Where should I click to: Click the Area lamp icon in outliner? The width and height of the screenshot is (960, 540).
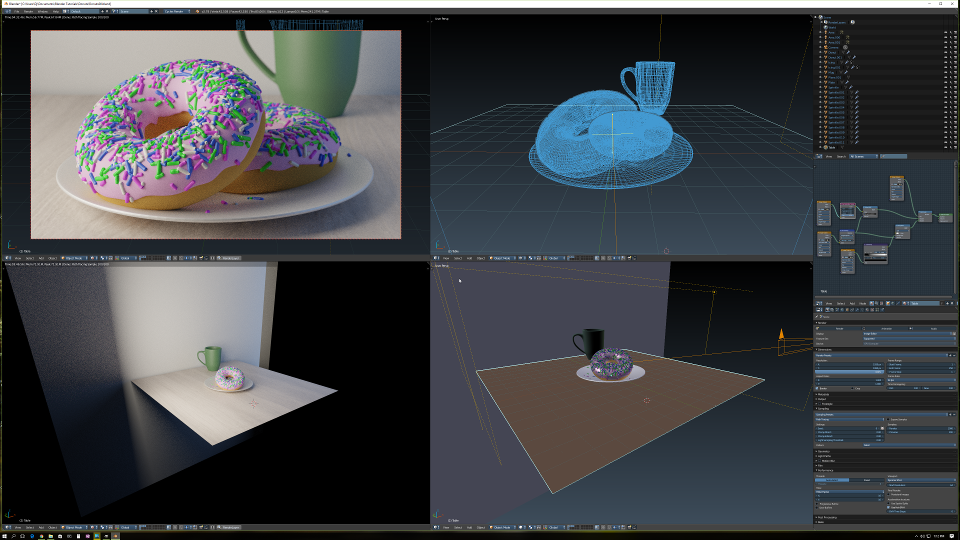pos(825,32)
